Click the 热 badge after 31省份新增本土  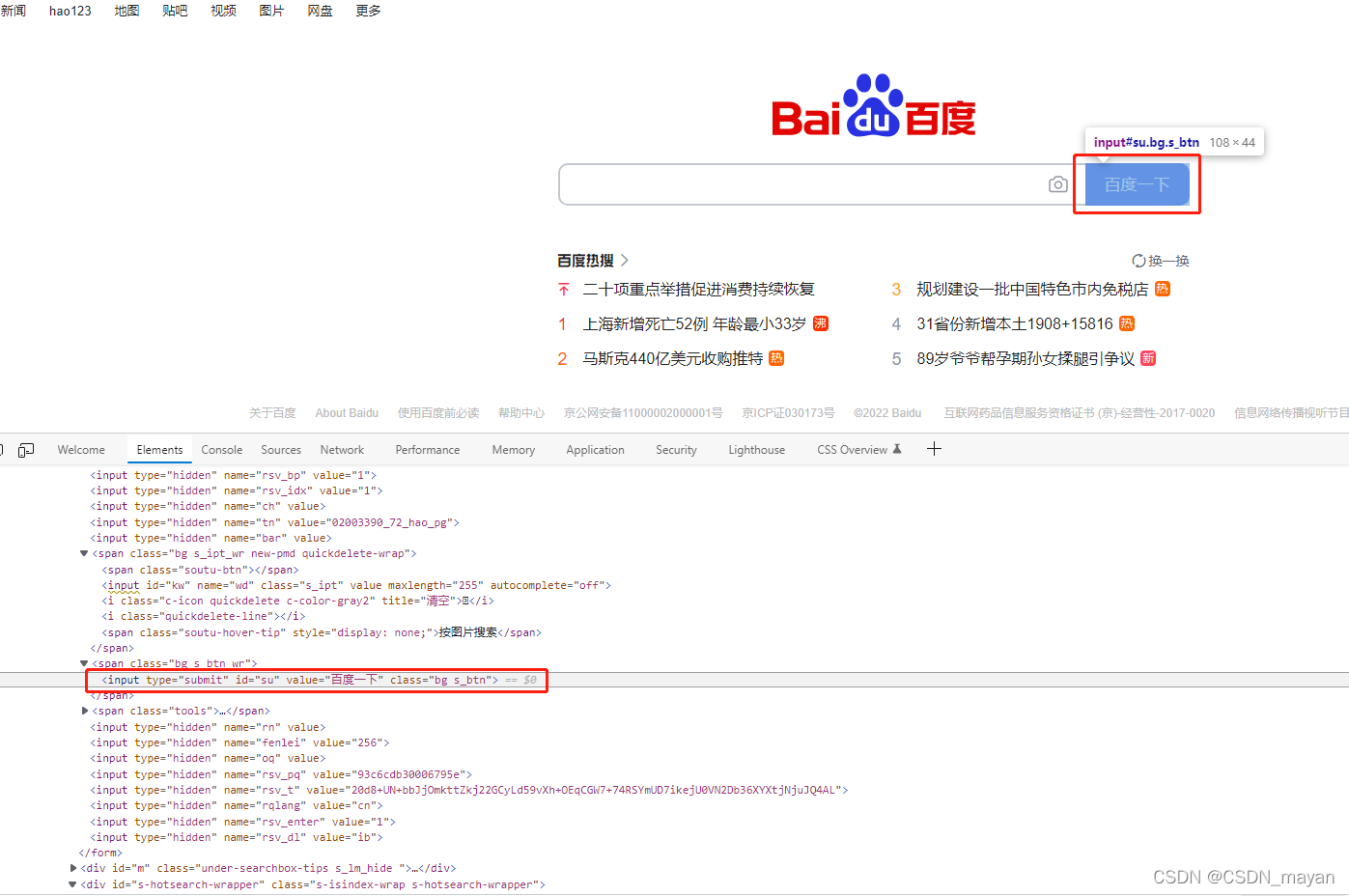[x=1127, y=323]
